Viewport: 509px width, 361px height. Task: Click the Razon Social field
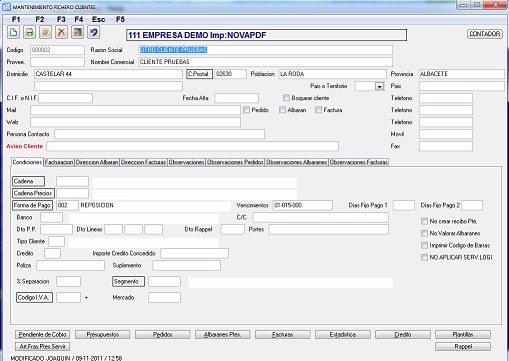pos(265,50)
